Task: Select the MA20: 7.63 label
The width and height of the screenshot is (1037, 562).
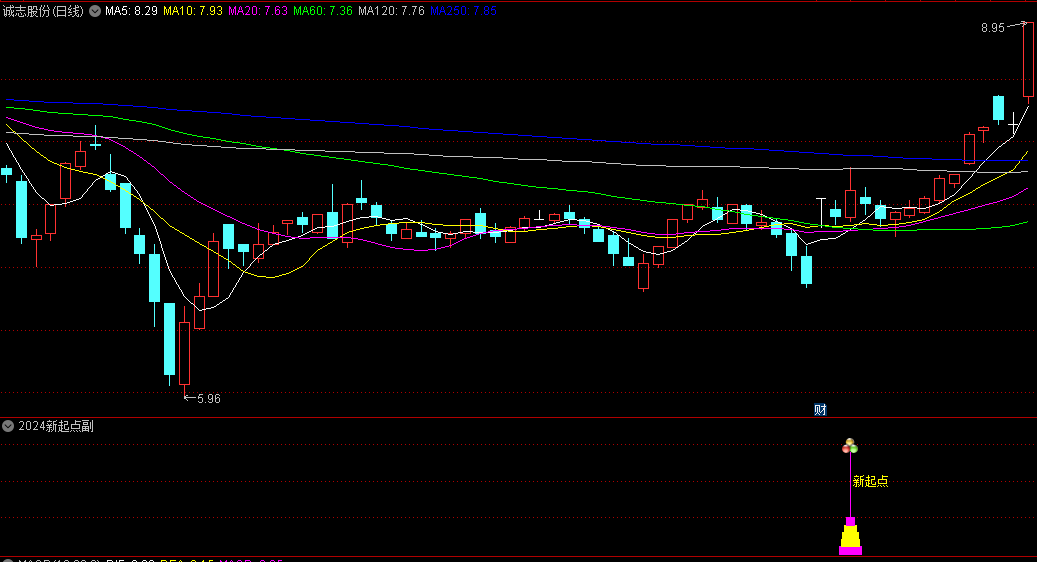Action: point(258,11)
